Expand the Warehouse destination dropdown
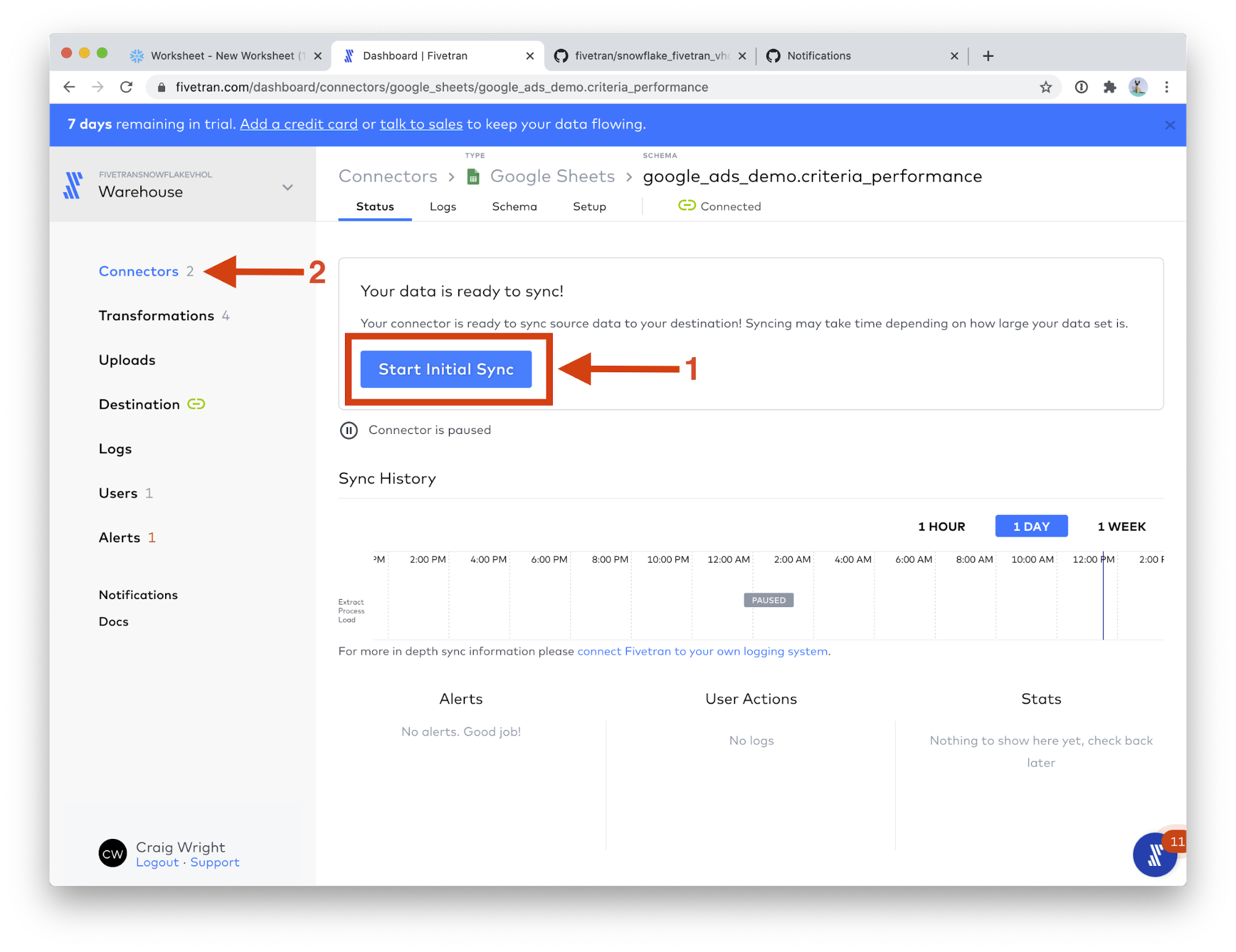 point(288,187)
